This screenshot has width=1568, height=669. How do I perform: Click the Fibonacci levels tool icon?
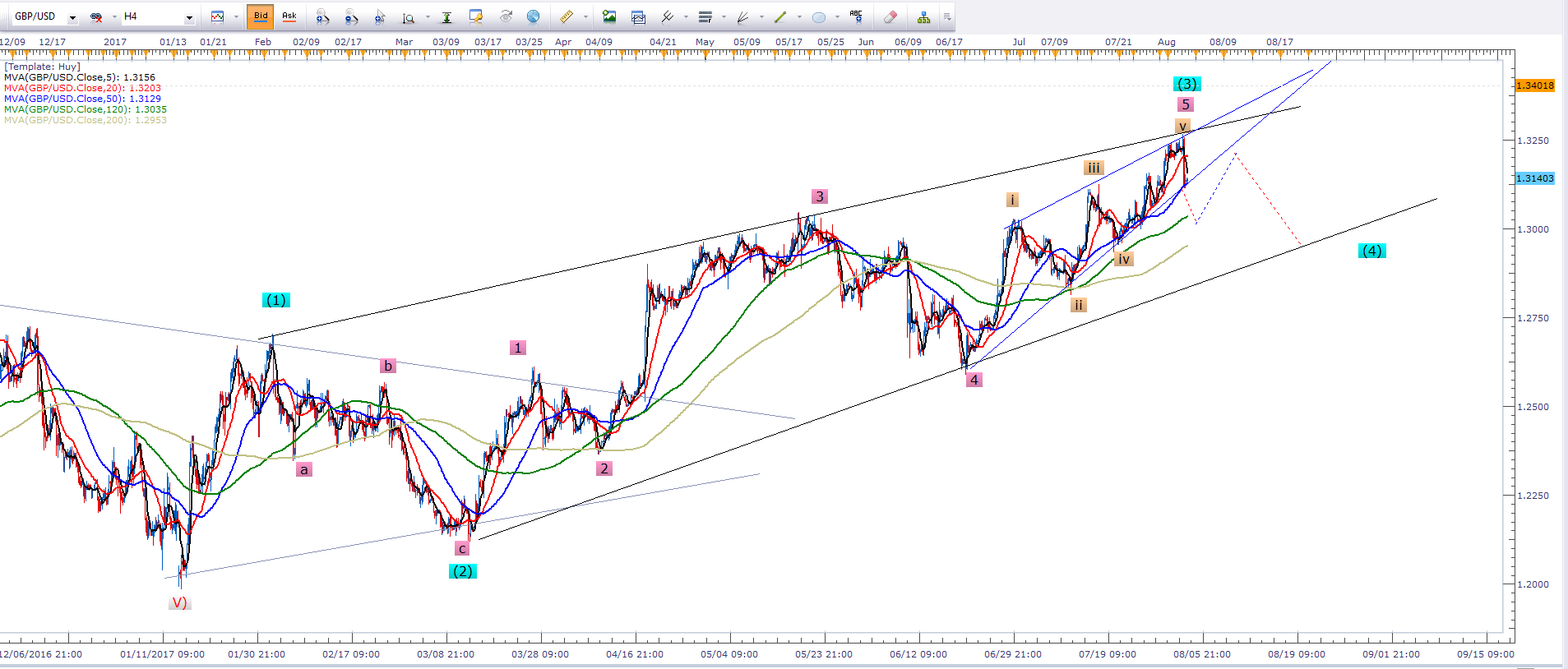[x=705, y=16]
